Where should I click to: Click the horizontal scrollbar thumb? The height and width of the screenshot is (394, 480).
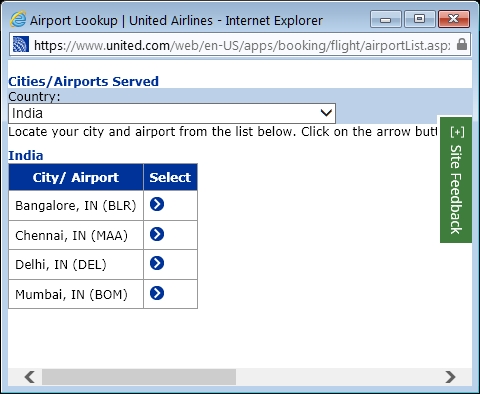coord(139,377)
